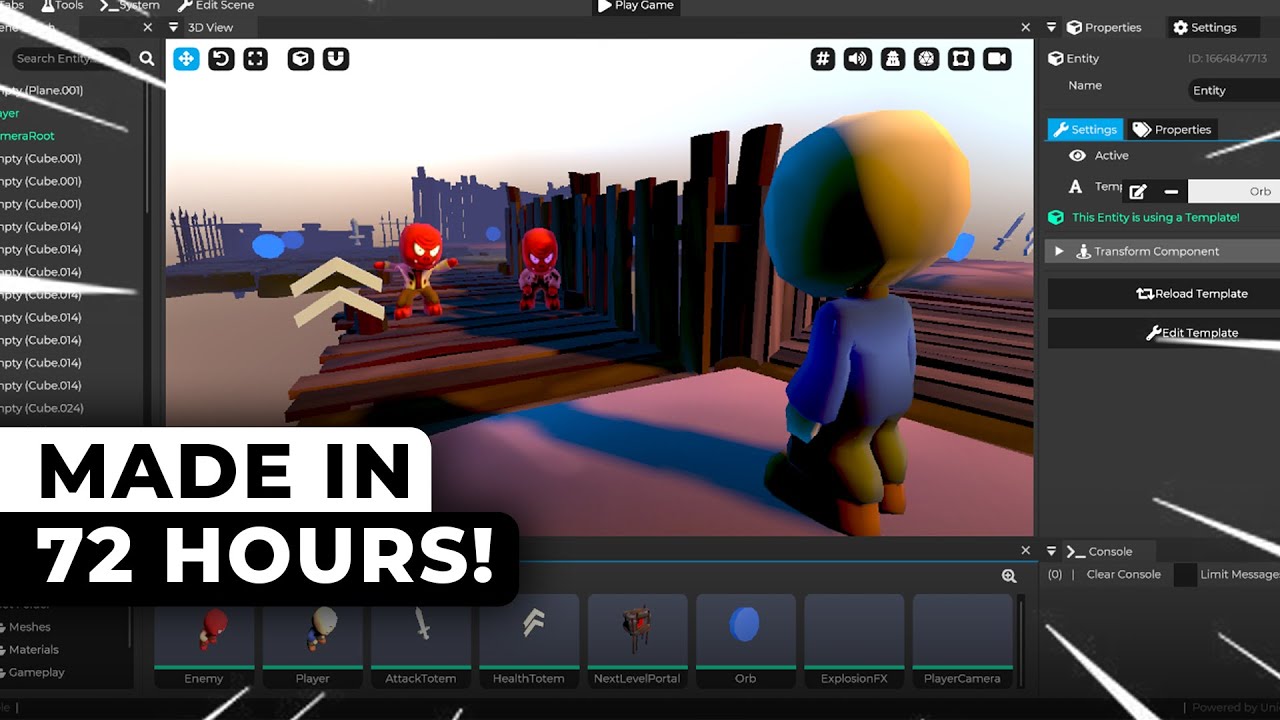Select the scale gizmo tool in 3D View
The width and height of the screenshot is (1280, 720).
(x=256, y=59)
